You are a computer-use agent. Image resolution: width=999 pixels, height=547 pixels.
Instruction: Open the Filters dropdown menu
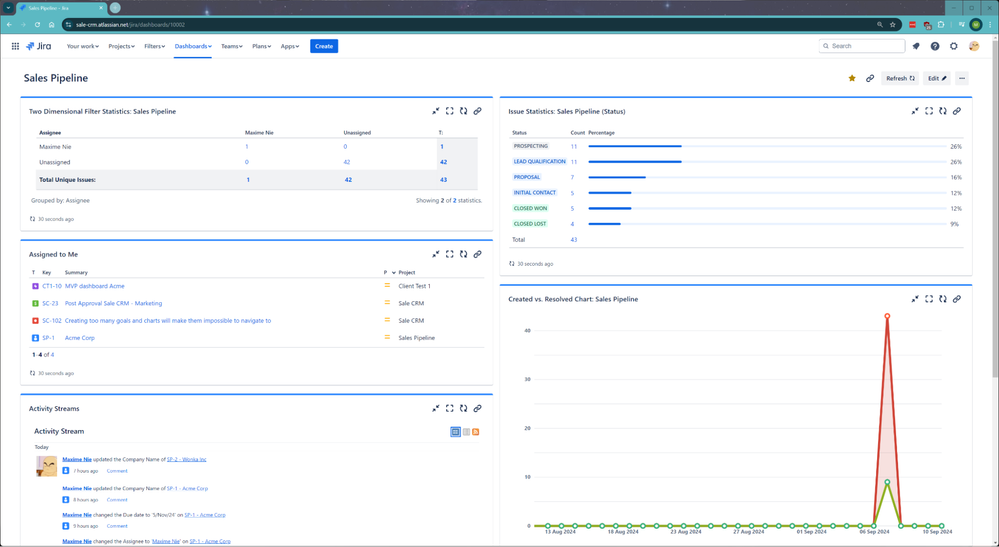tap(154, 46)
